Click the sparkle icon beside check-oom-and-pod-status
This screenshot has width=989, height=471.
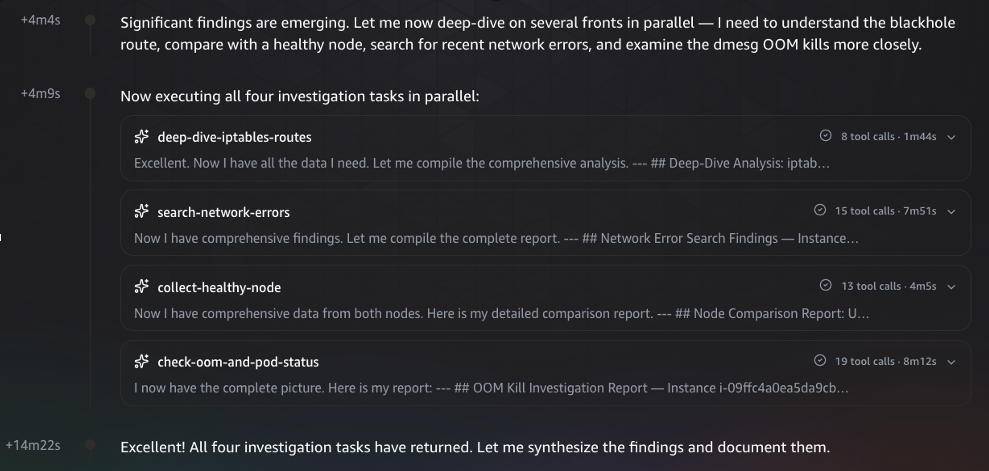pyautogui.click(x=141, y=361)
